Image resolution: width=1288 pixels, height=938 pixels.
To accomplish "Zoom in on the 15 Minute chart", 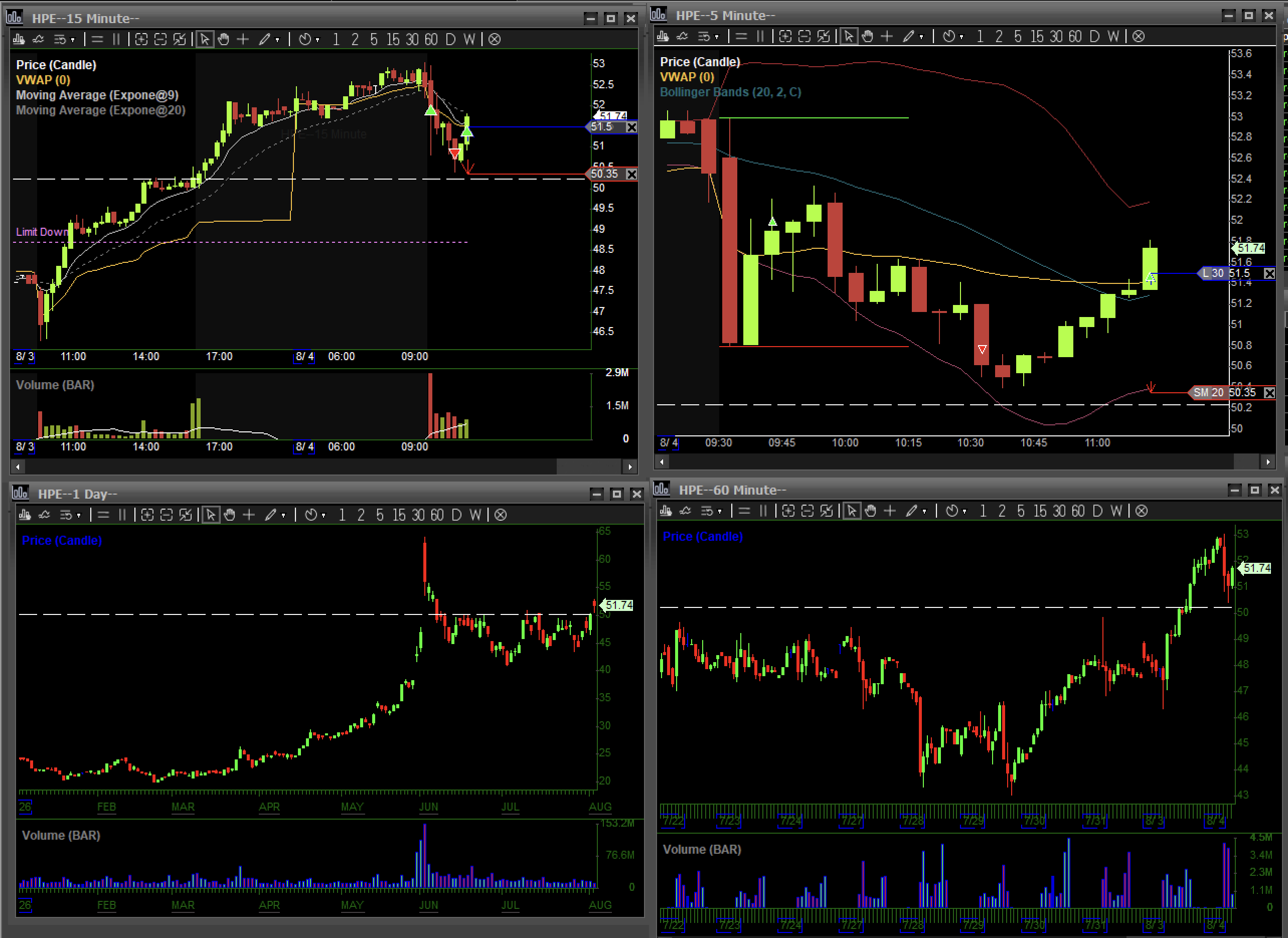I will point(141,39).
